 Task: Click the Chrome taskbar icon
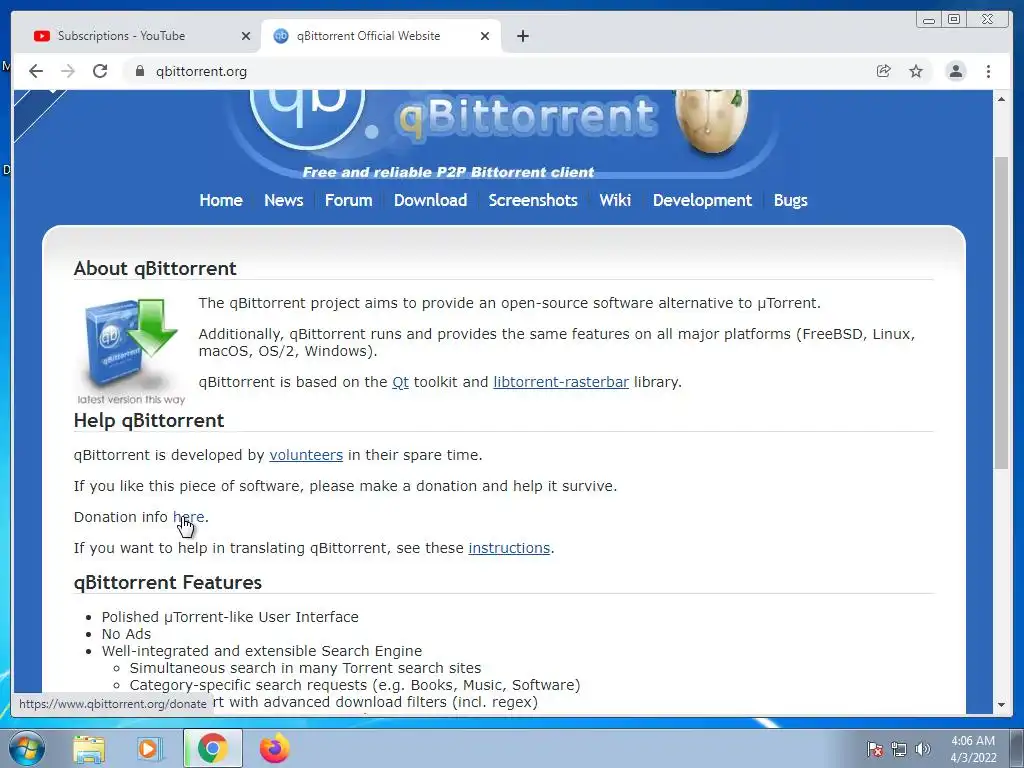point(213,748)
